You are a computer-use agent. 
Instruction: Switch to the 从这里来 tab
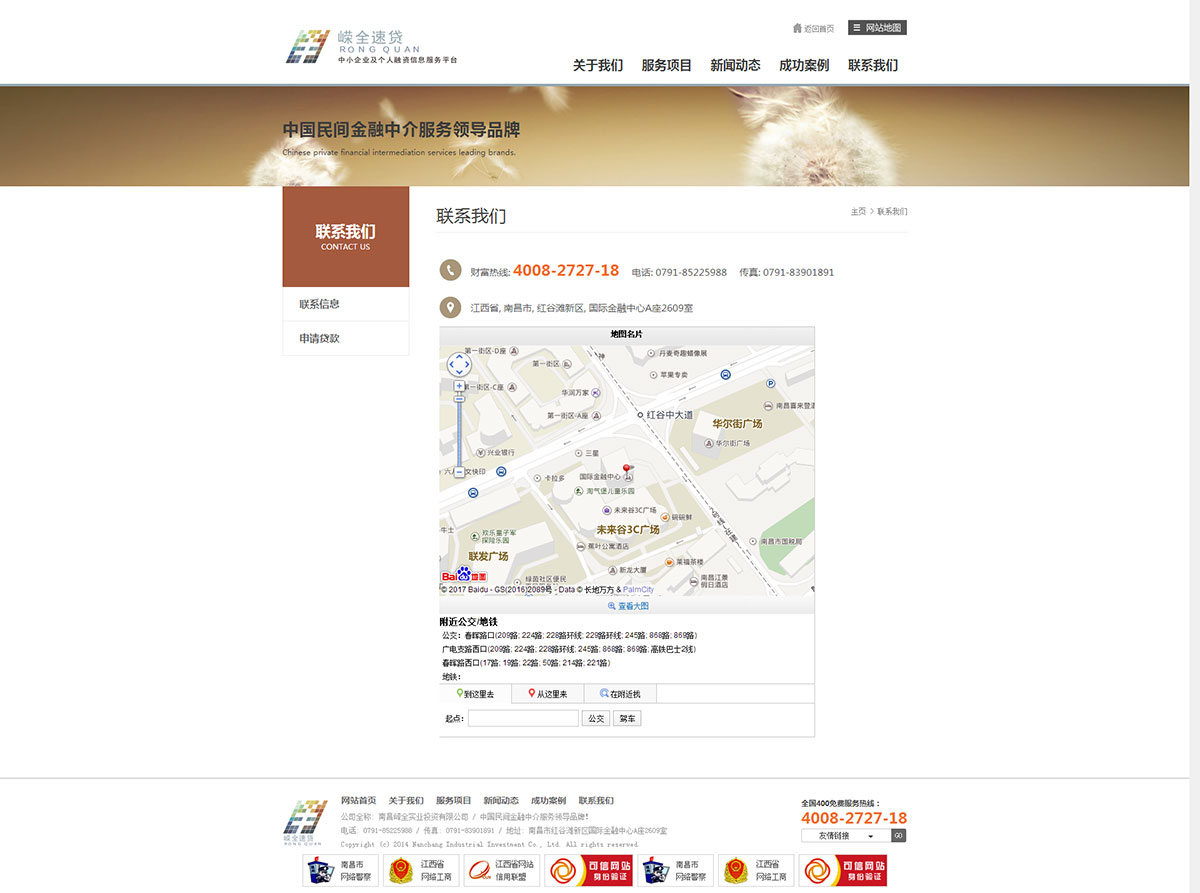(x=547, y=694)
